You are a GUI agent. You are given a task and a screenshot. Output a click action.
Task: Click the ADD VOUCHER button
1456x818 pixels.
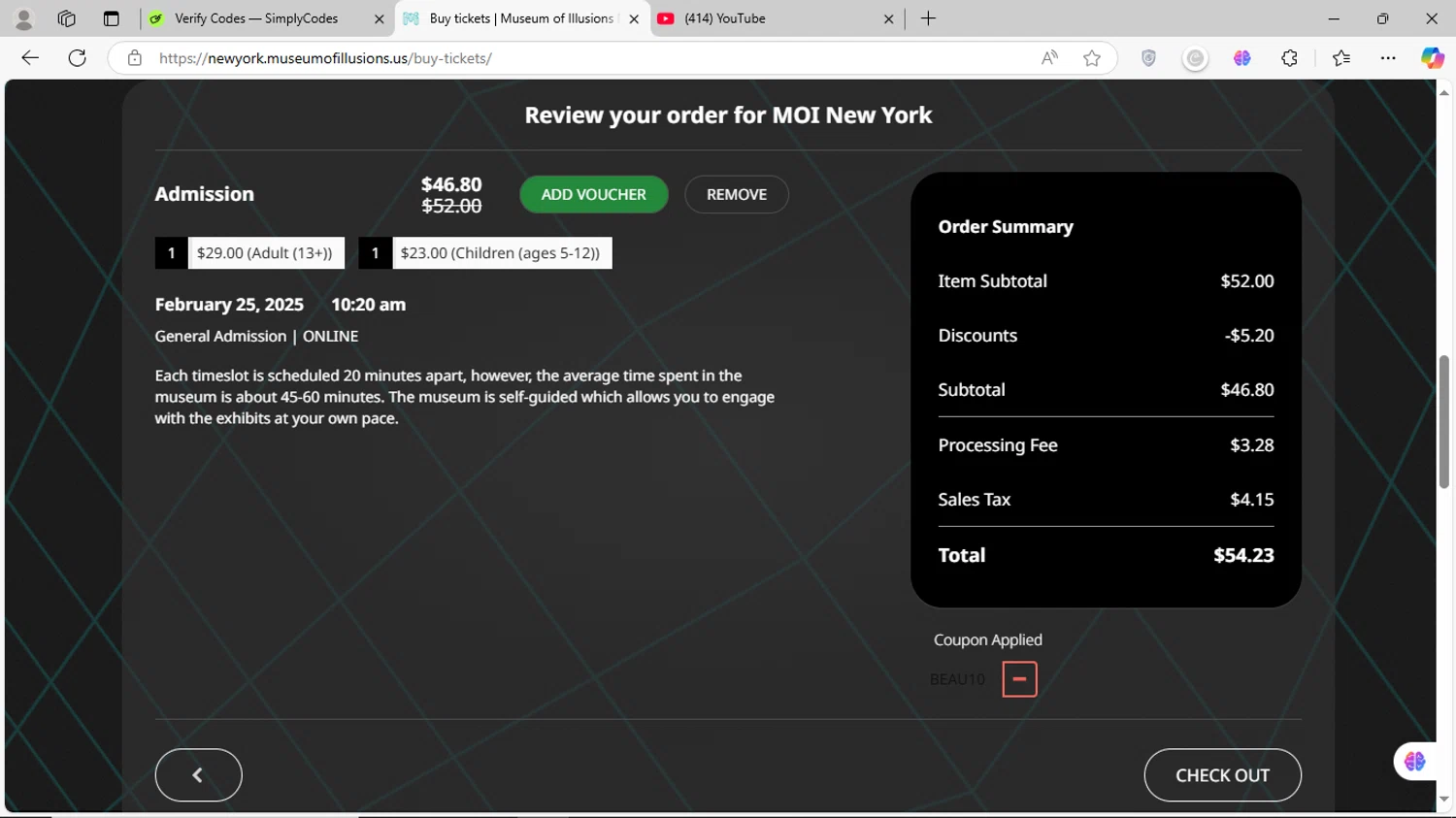pyautogui.click(x=594, y=194)
